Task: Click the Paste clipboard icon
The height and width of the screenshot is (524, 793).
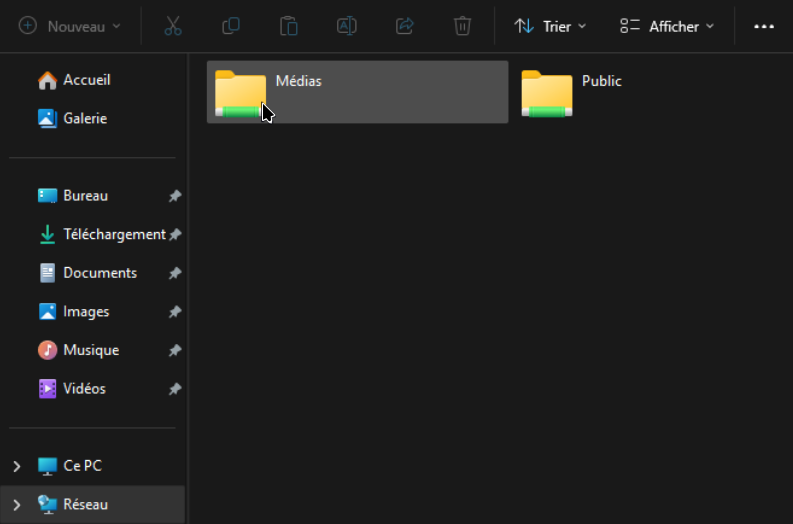Action: click(289, 26)
